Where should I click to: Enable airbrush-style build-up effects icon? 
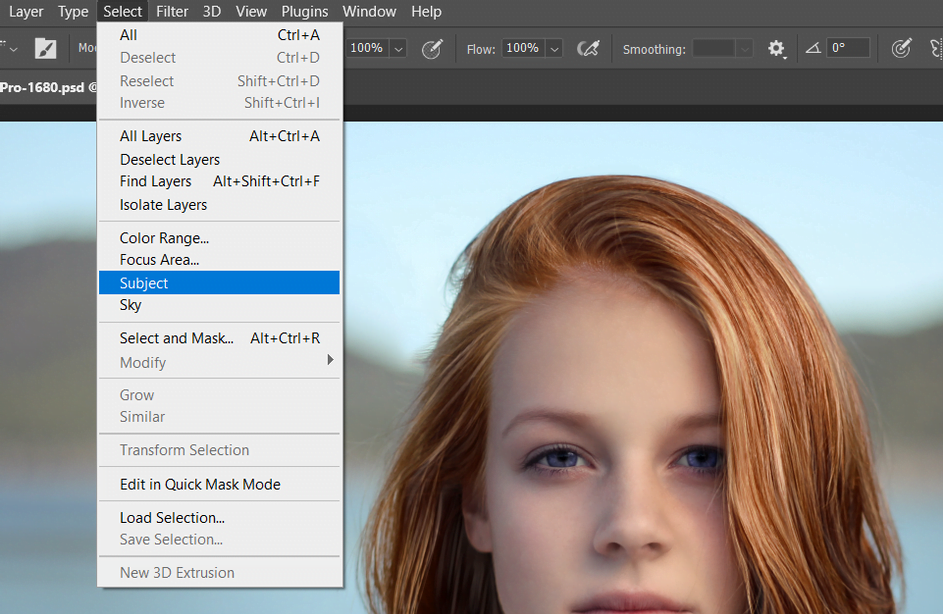[588, 47]
